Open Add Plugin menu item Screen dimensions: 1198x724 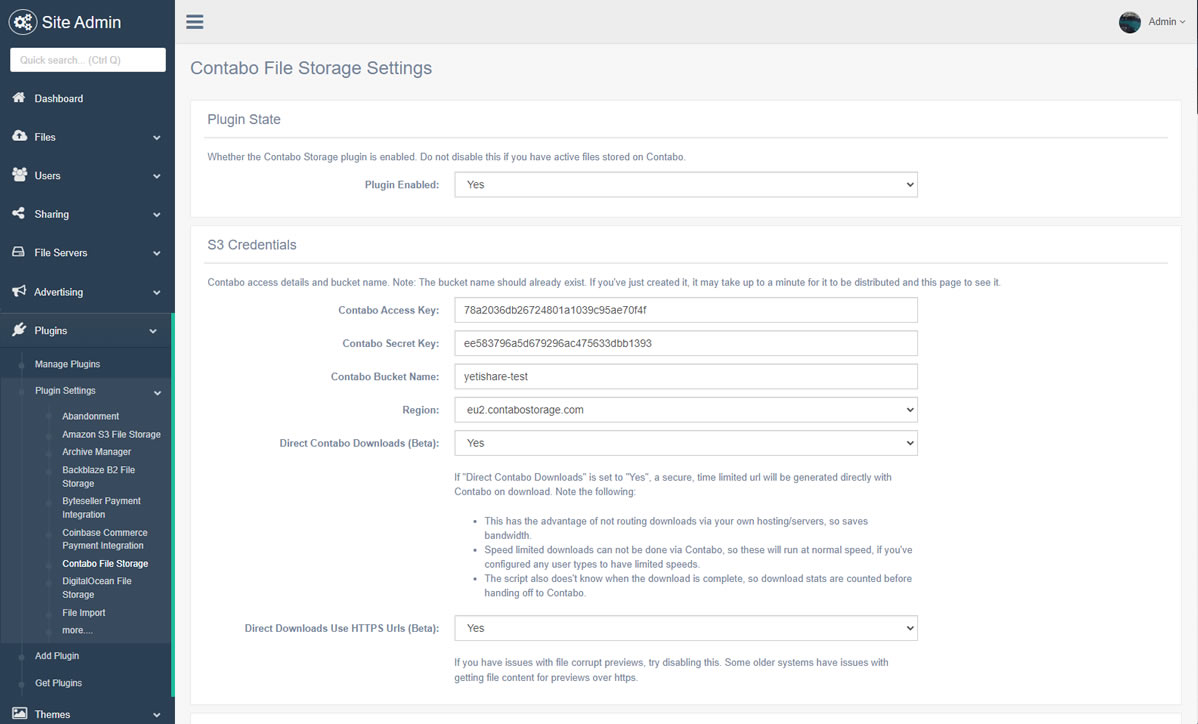[57, 656]
